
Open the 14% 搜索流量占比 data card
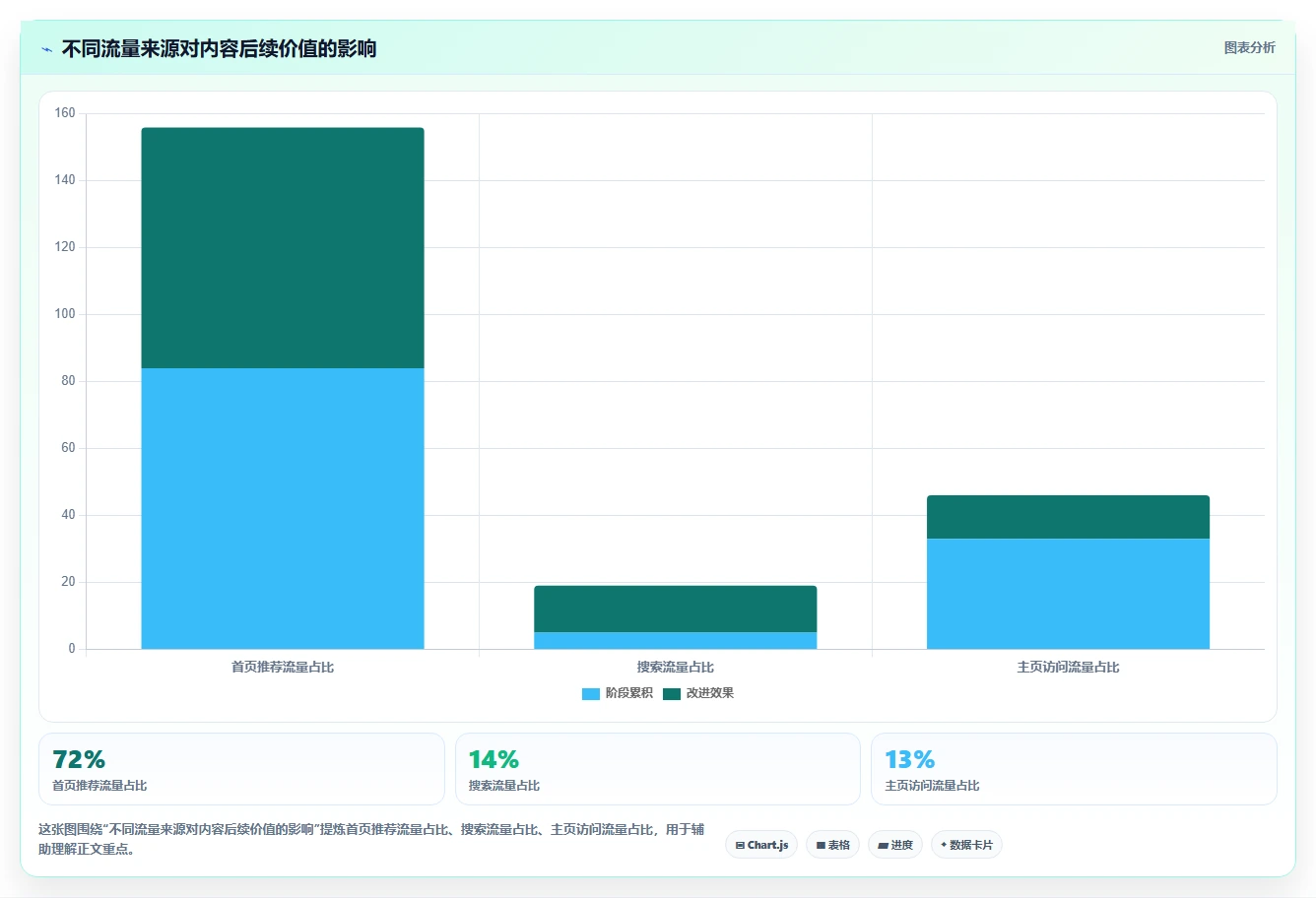658,769
